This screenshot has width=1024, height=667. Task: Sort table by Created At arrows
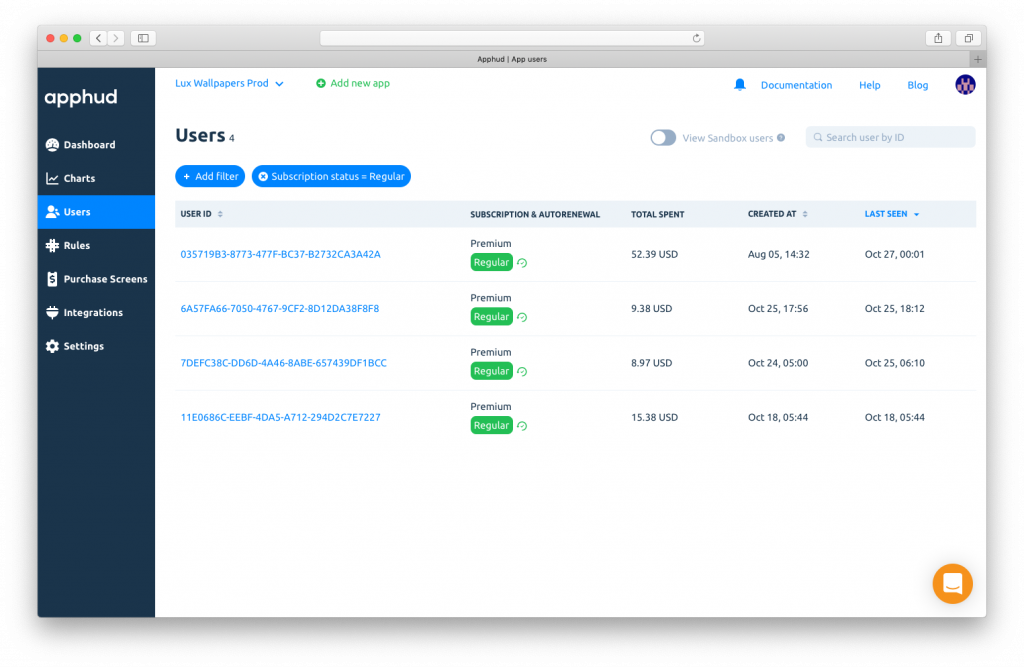[805, 214]
